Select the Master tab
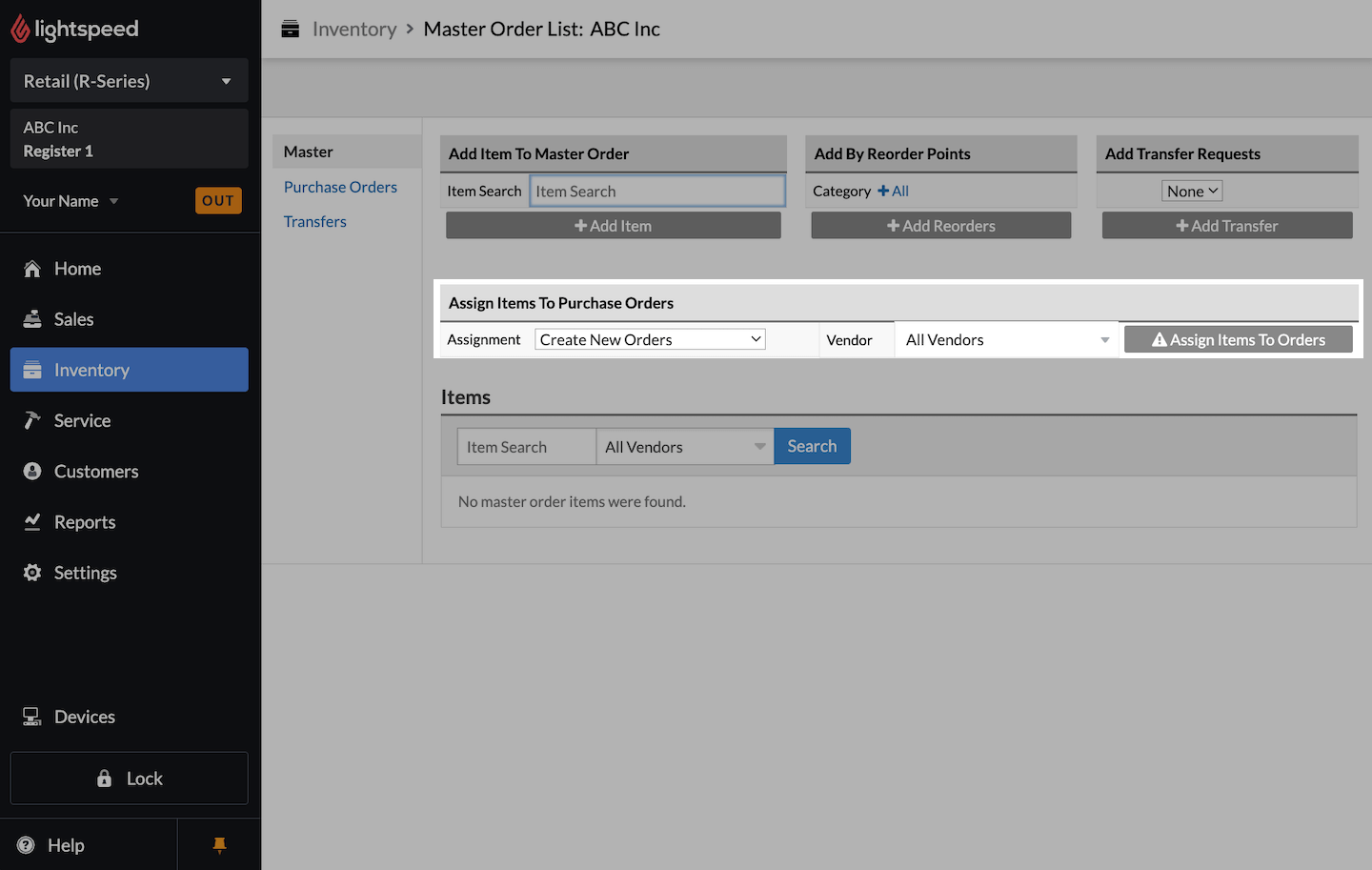This screenshot has height=870, width=1372. coord(347,152)
